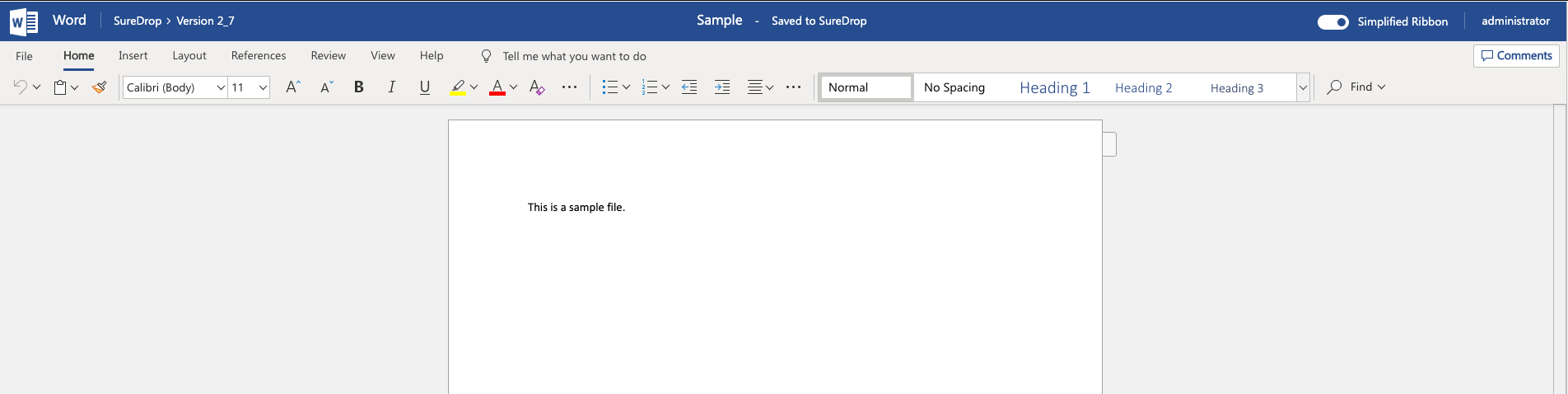Viewport: 1568px width, 394px height.
Task: Switch to the Home tab
Action: (79, 55)
